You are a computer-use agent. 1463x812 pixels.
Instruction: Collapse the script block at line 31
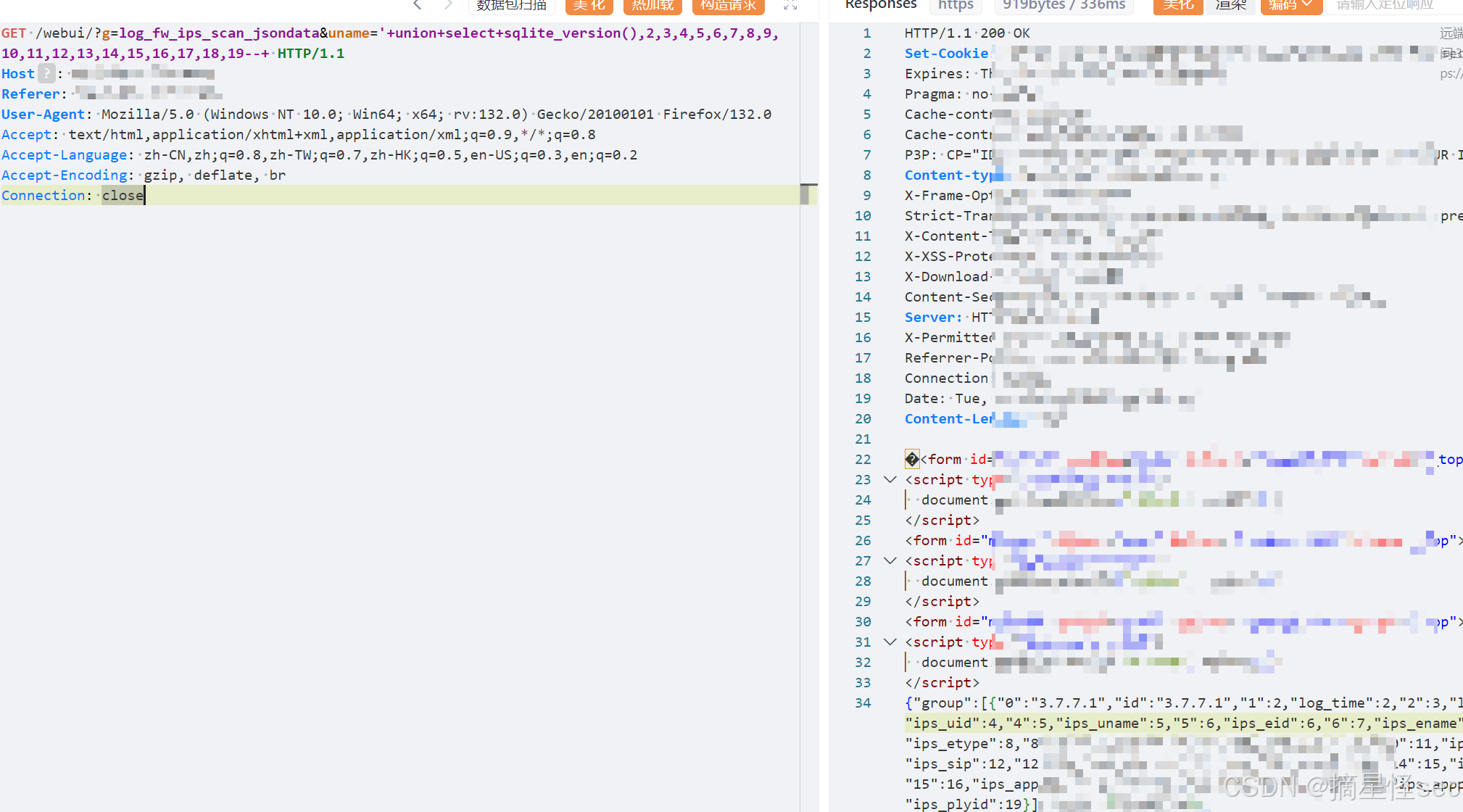pyautogui.click(x=890, y=642)
